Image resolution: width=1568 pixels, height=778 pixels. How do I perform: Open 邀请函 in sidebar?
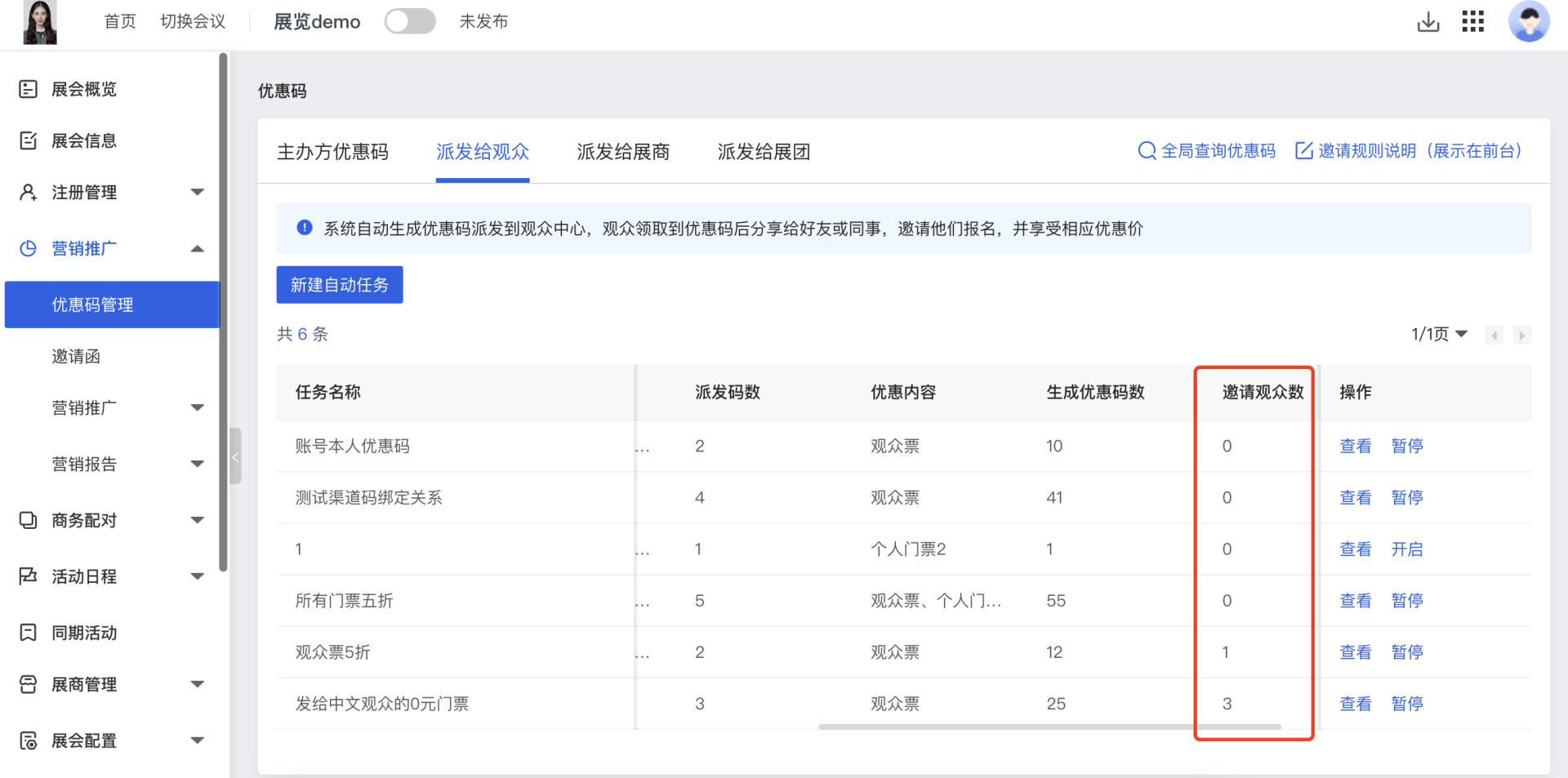pyautogui.click(x=76, y=356)
